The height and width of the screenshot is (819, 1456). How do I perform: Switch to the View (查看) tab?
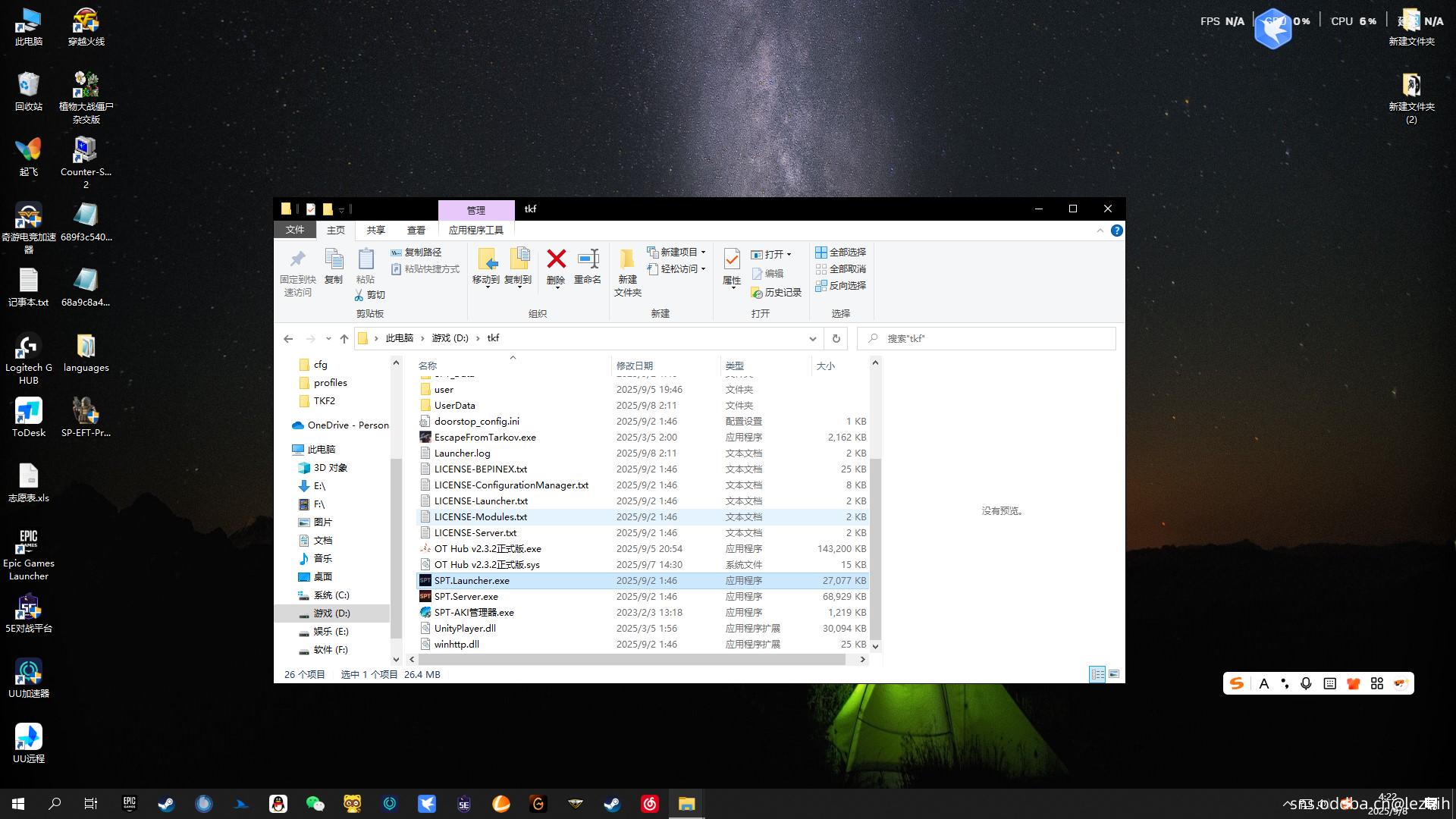point(416,230)
